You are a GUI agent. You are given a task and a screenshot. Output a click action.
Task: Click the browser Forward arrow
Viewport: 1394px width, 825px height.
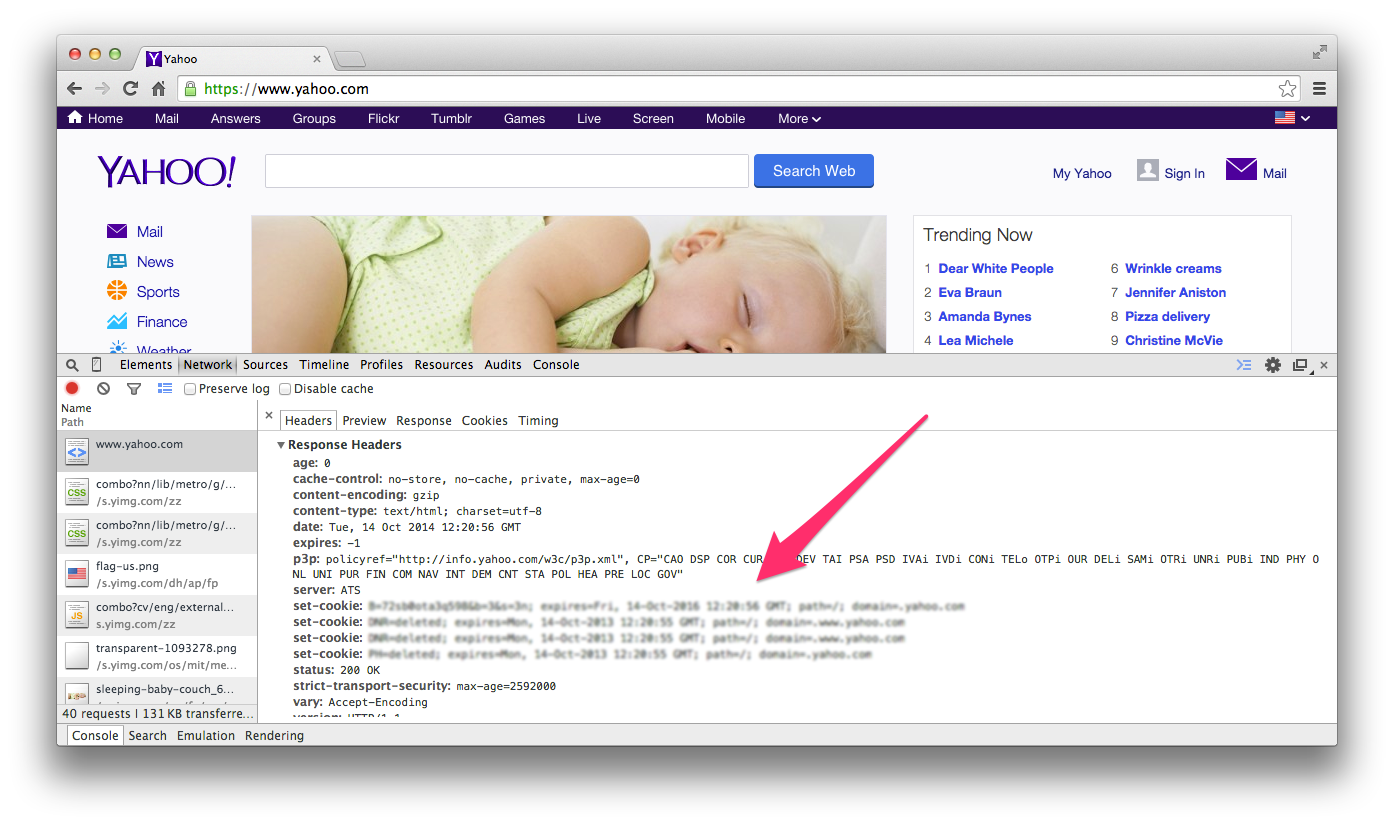(x=102, y=89)
